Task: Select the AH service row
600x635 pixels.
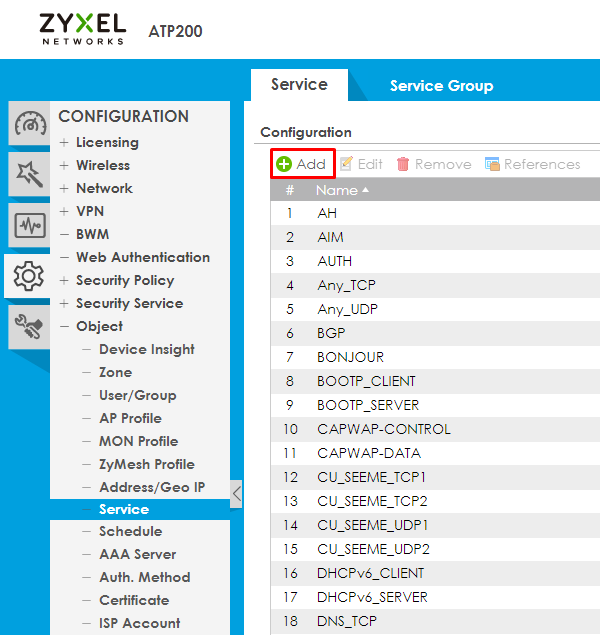Action: click(x=435, y=213)
